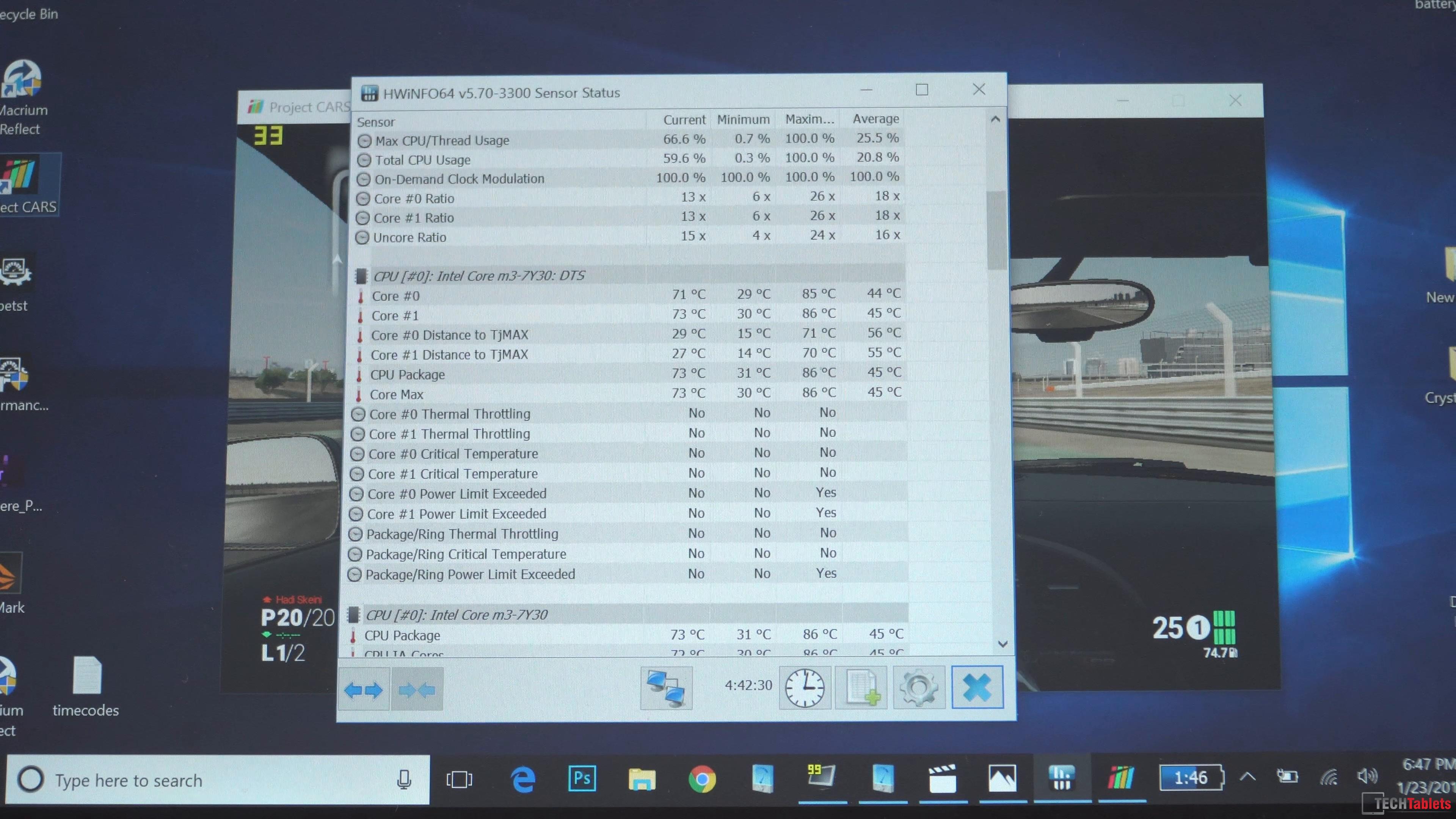Select the Package/Ring Power Limit Exceeded row

click(628, 574)
